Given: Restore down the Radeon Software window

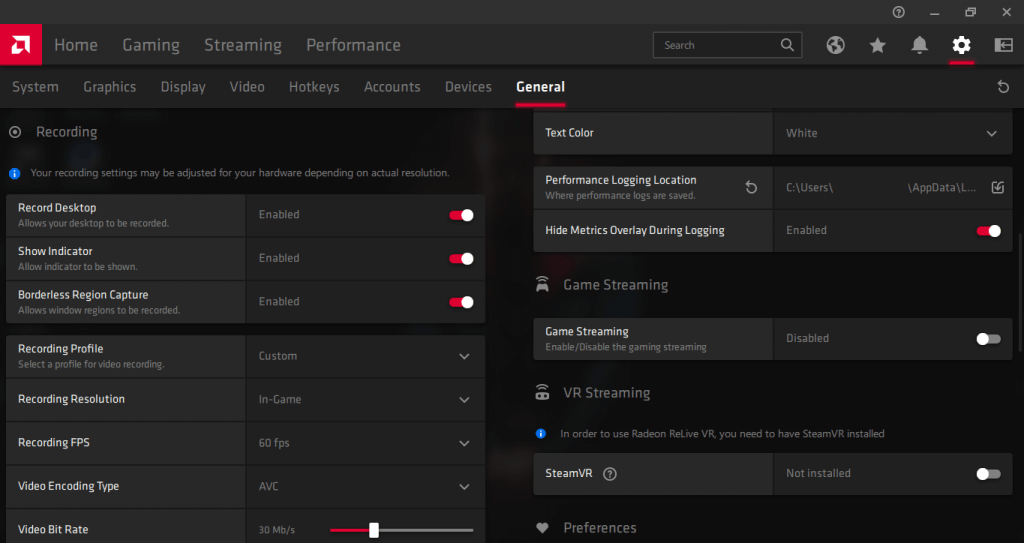Looking at the screenshot, I should [970, 12].
